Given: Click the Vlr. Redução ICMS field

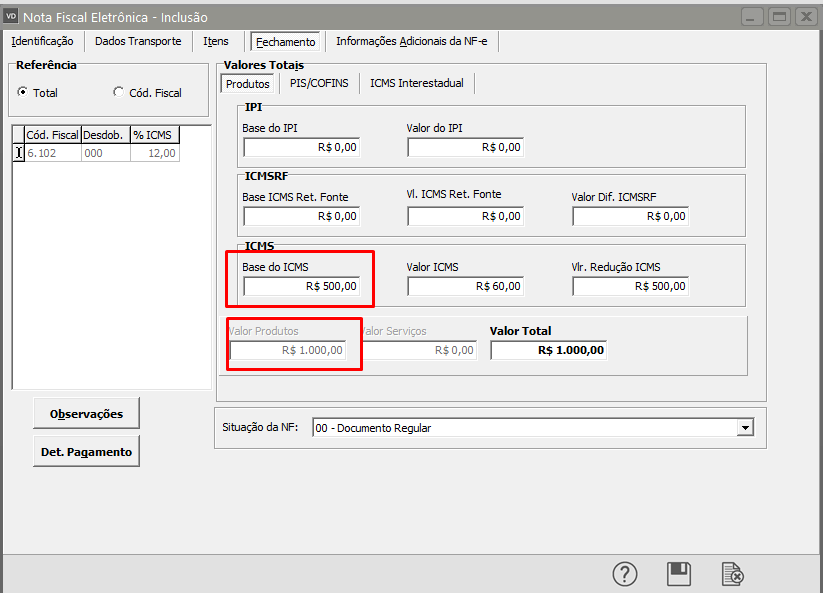Looking at the screenshot, I should (630, 286).
